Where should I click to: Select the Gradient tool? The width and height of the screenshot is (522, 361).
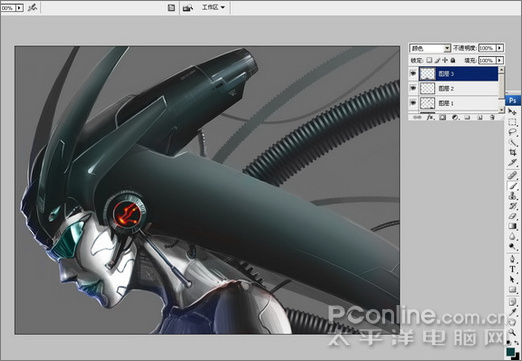click(x=512, y=226)
